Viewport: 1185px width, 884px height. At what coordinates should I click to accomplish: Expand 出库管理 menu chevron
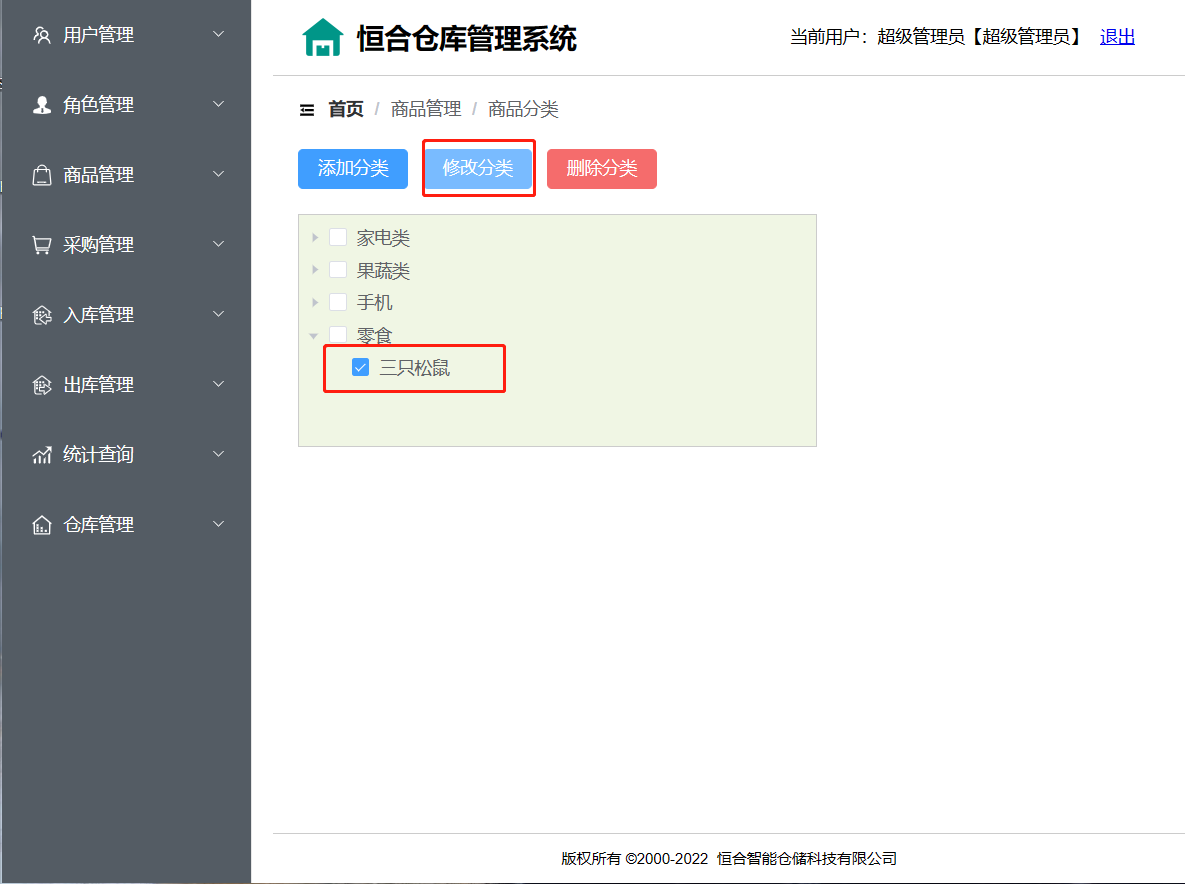click(x=218, y=384)
